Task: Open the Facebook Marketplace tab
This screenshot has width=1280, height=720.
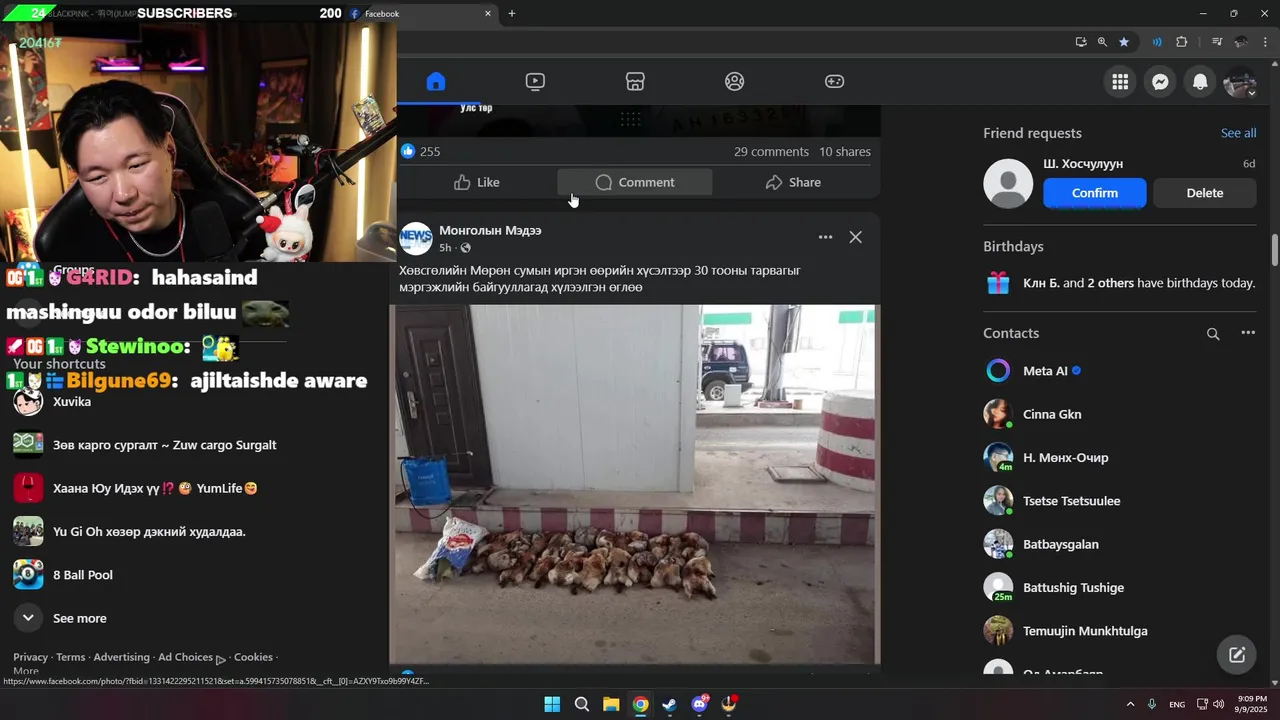Action: [x=635, y=82]
